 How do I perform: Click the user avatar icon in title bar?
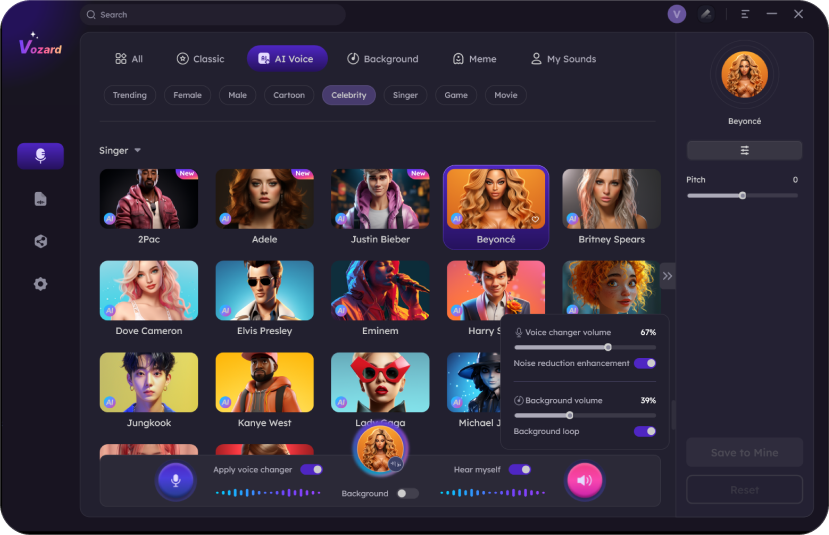(x=677, y=14)
